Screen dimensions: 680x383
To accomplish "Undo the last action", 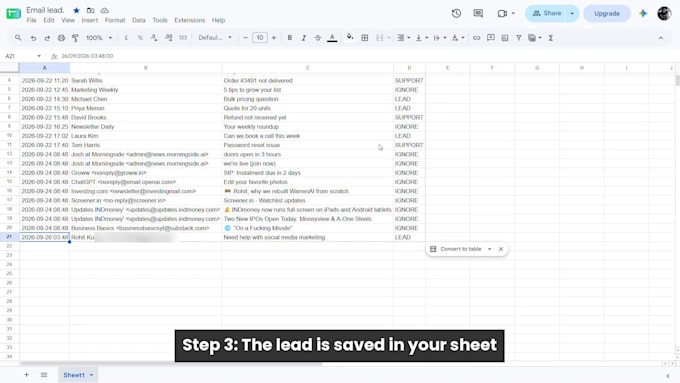I will click(x=33, y=38).
